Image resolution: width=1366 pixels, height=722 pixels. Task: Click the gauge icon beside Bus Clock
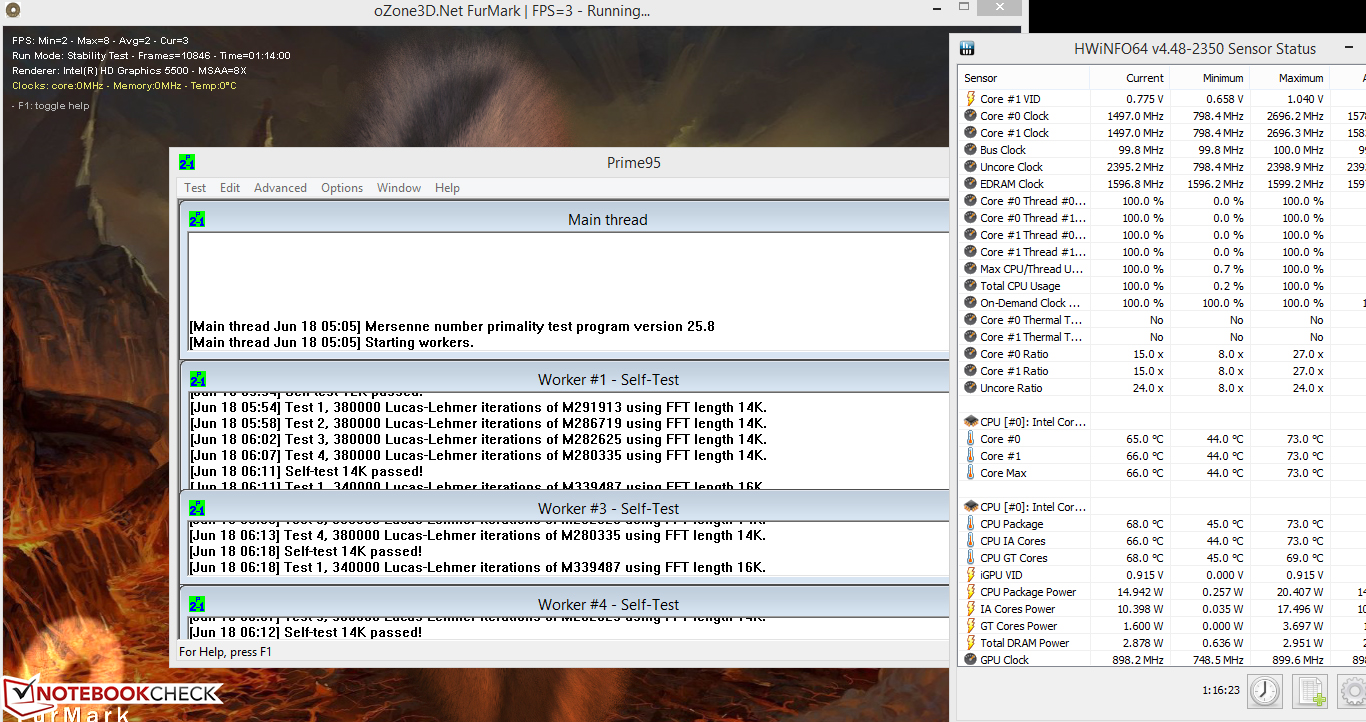point(970,150)
